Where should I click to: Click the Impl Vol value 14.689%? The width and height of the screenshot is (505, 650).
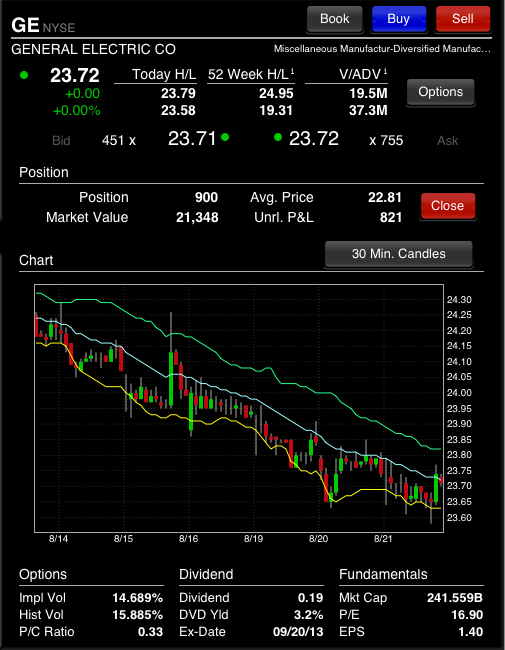137,598
